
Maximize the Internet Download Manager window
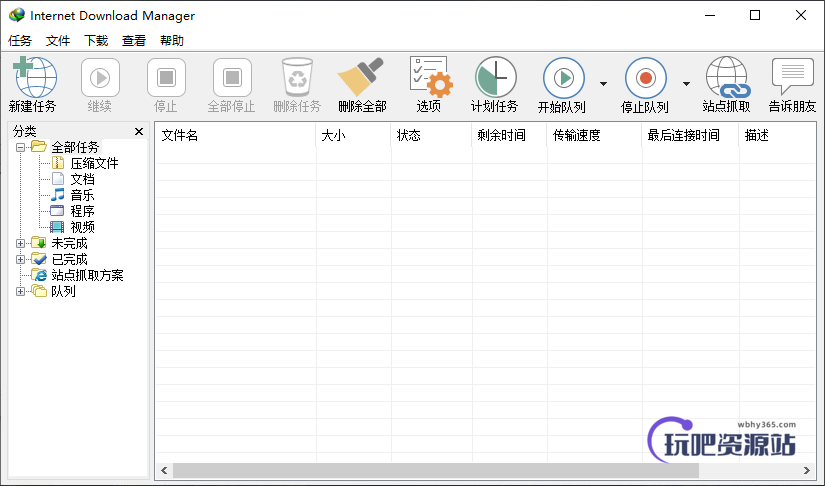point(755,15)
